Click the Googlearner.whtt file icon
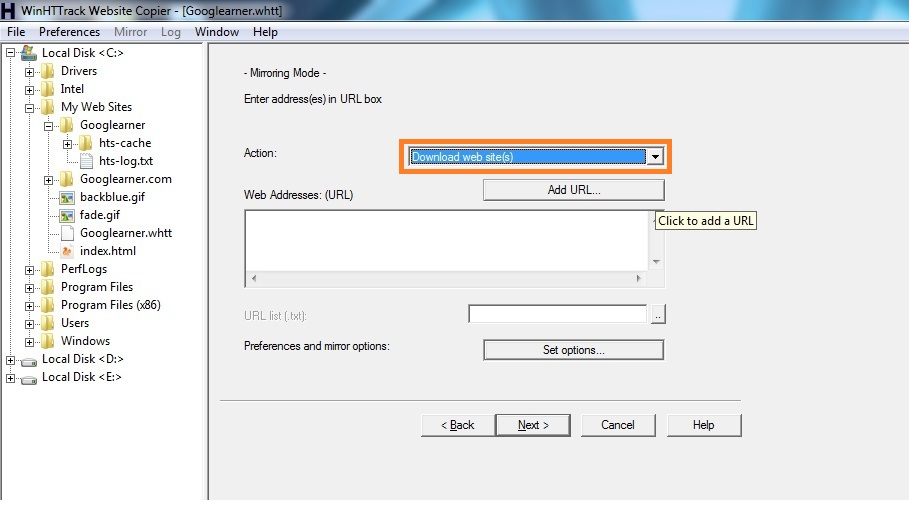 pyautogui.click(x=67, y=233)
